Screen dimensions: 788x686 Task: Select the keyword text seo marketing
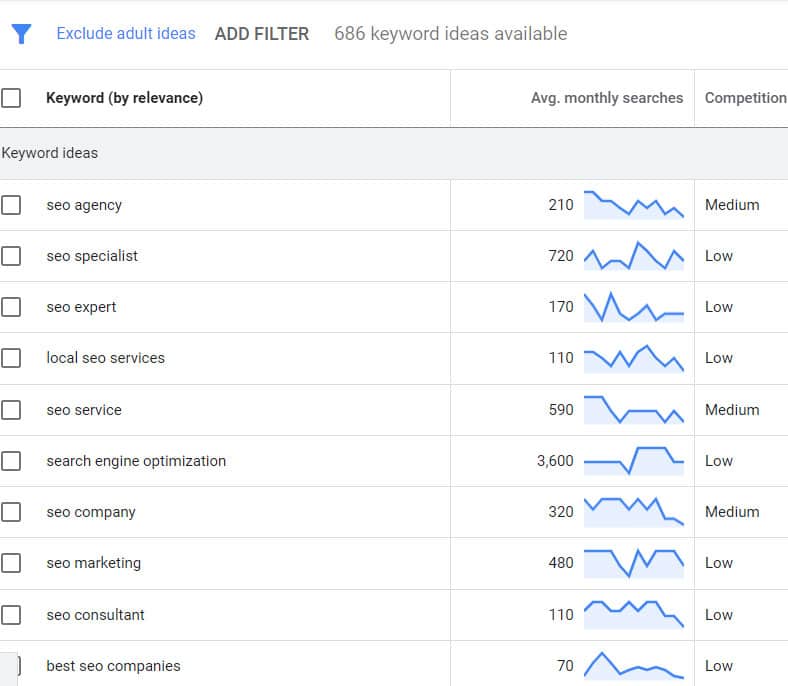tap(93, 563)
